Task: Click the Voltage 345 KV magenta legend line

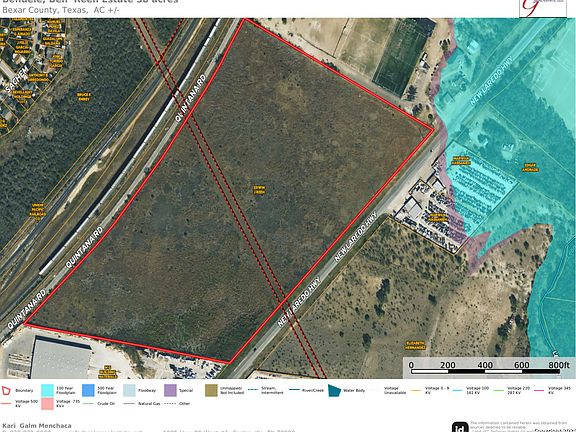Action: pyautogui.click(x=539, y=390)
